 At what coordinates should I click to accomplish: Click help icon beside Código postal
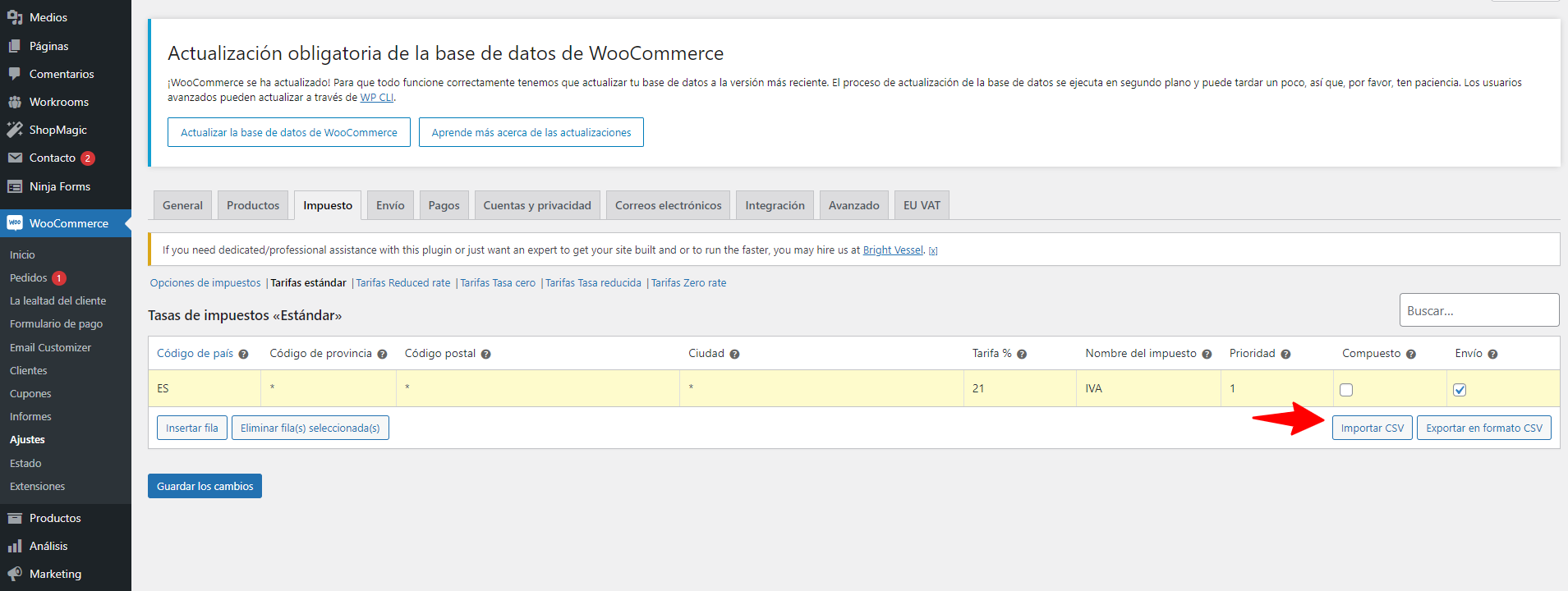[485, 355]
